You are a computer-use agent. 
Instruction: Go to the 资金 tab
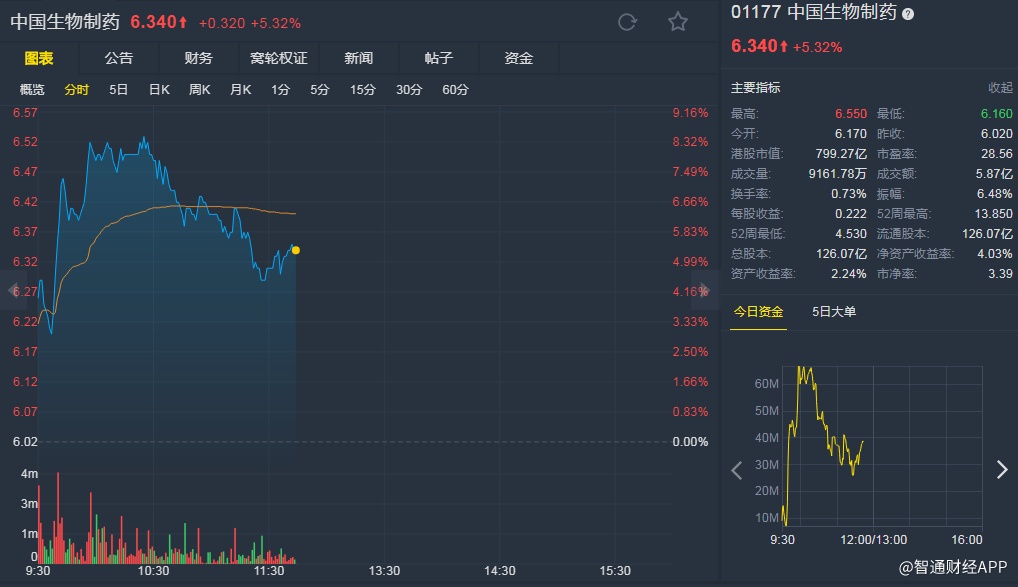pos(519,58)
